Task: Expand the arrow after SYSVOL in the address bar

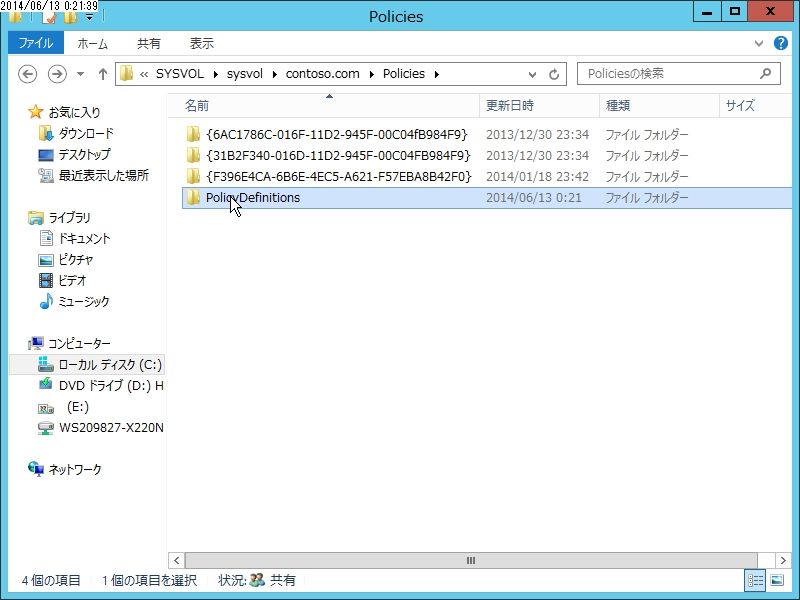Action: click(x=215, y=74)
